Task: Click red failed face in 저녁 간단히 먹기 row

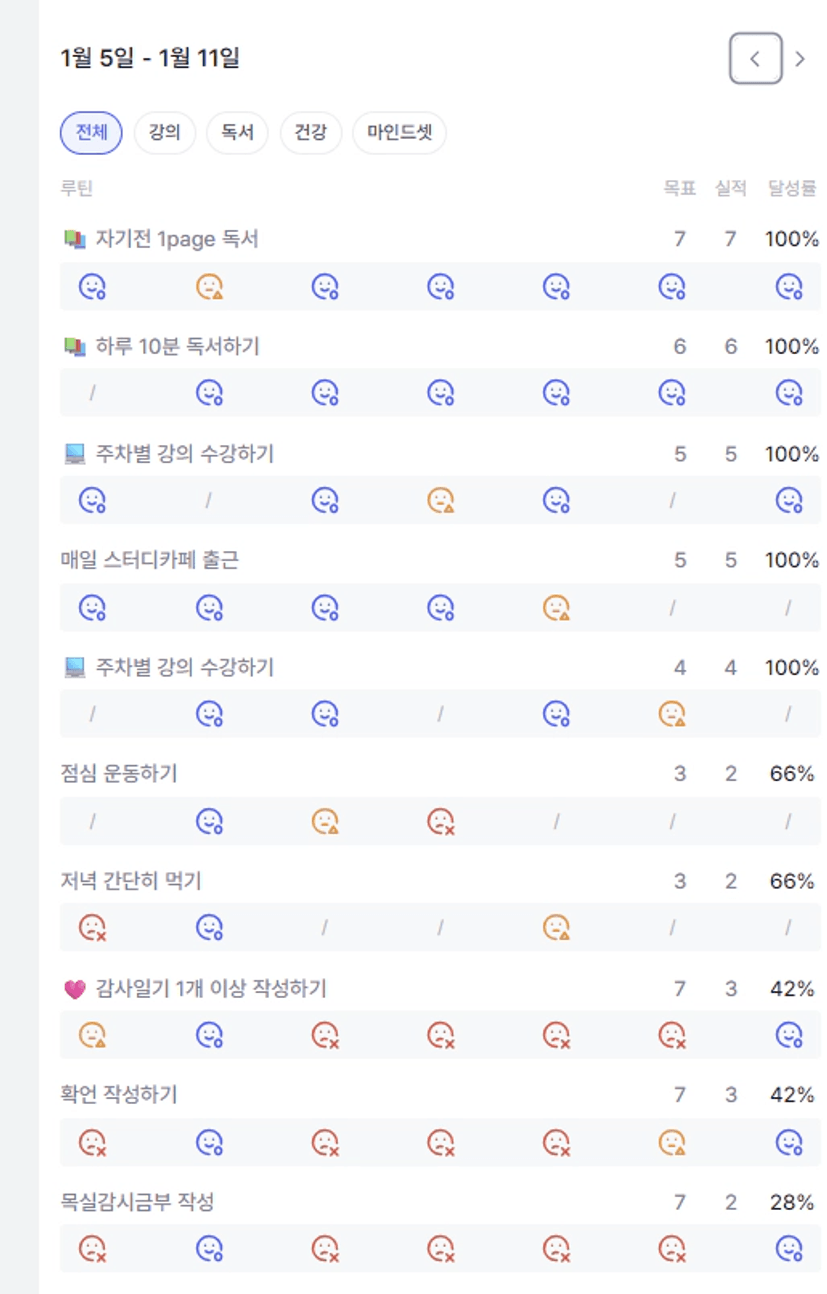Action: click(x=93, y=929)
